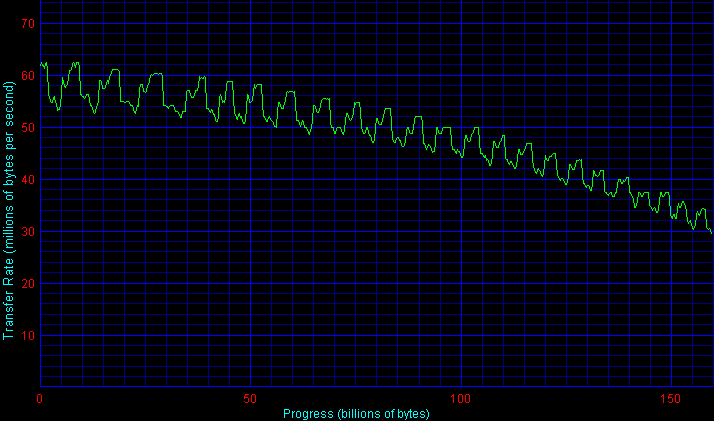Viewport: 714px width, 421px height.
Task: Pick the Y-axis label "10"
Action: pos(26,335)
